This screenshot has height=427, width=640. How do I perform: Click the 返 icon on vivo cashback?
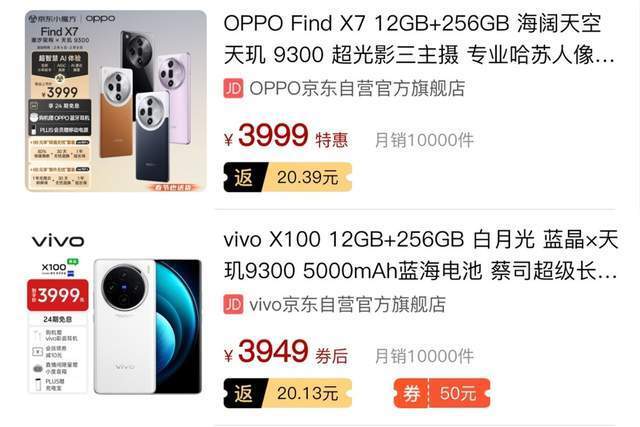(244, 393)
